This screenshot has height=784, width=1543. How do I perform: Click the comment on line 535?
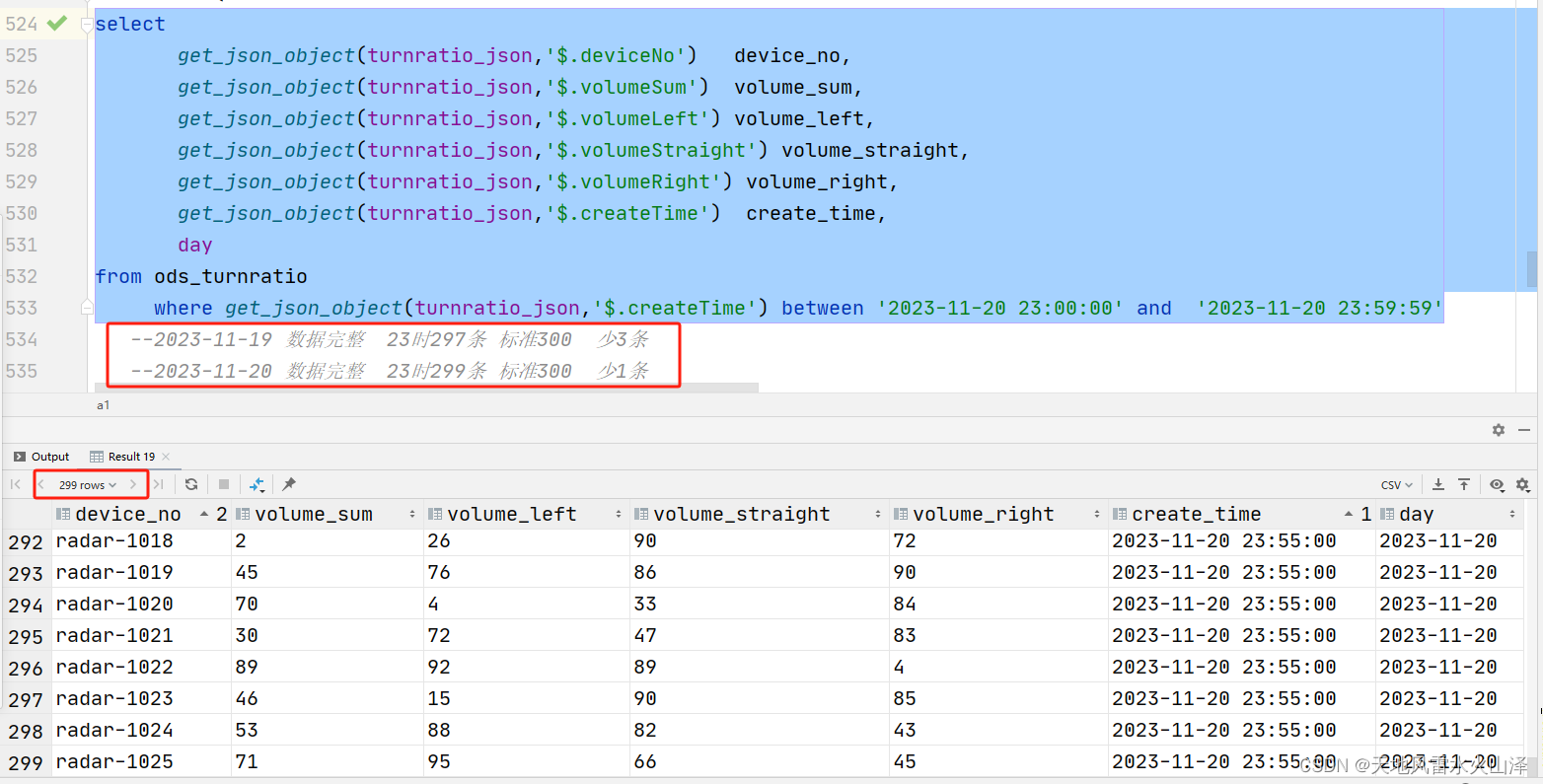(390, 371)
